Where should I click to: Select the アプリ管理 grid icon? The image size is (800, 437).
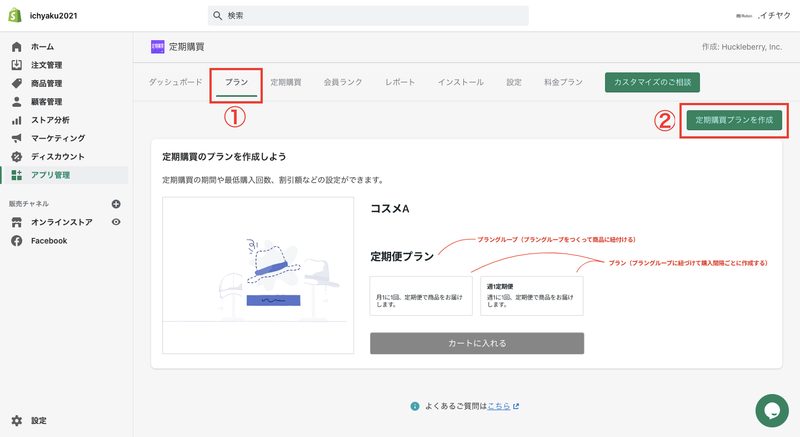tap(17, 175)
